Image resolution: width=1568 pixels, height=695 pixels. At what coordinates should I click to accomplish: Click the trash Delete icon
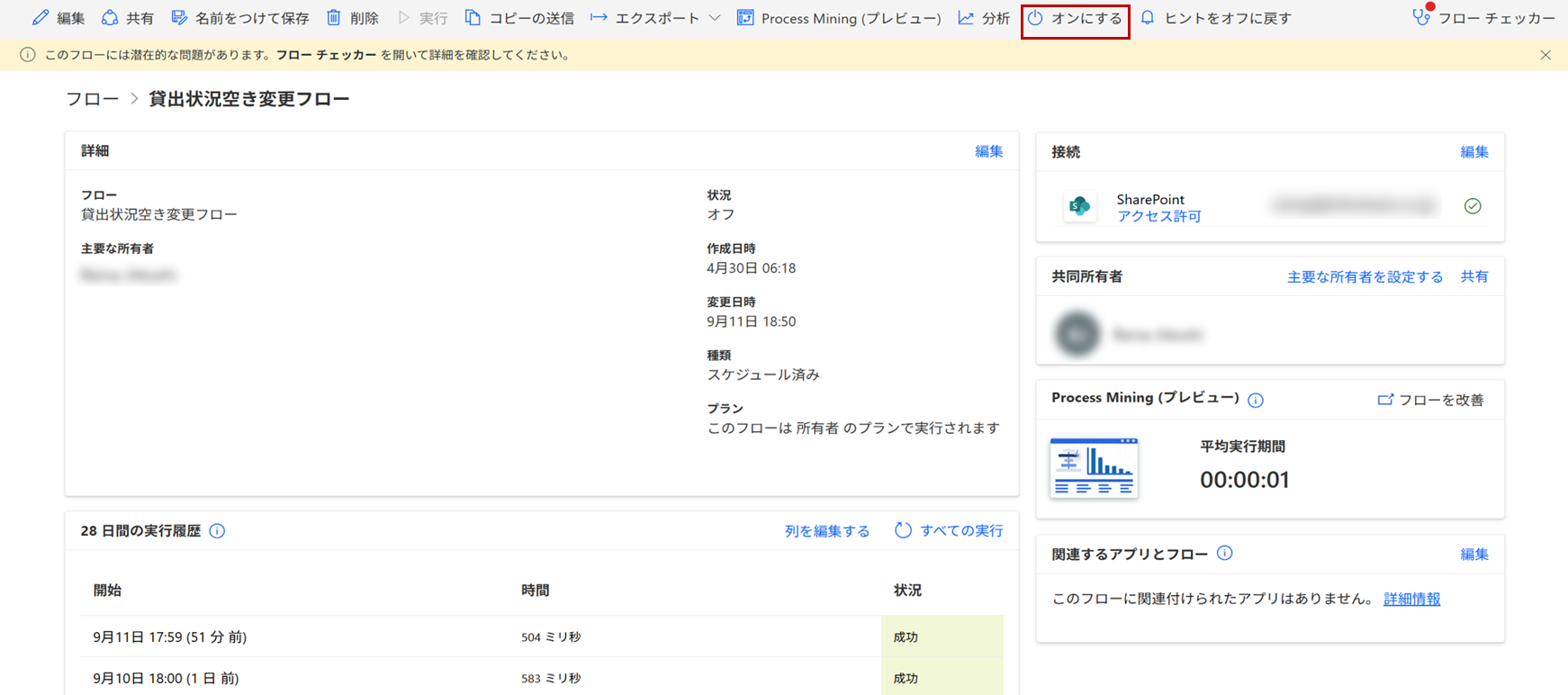[334, 18]
